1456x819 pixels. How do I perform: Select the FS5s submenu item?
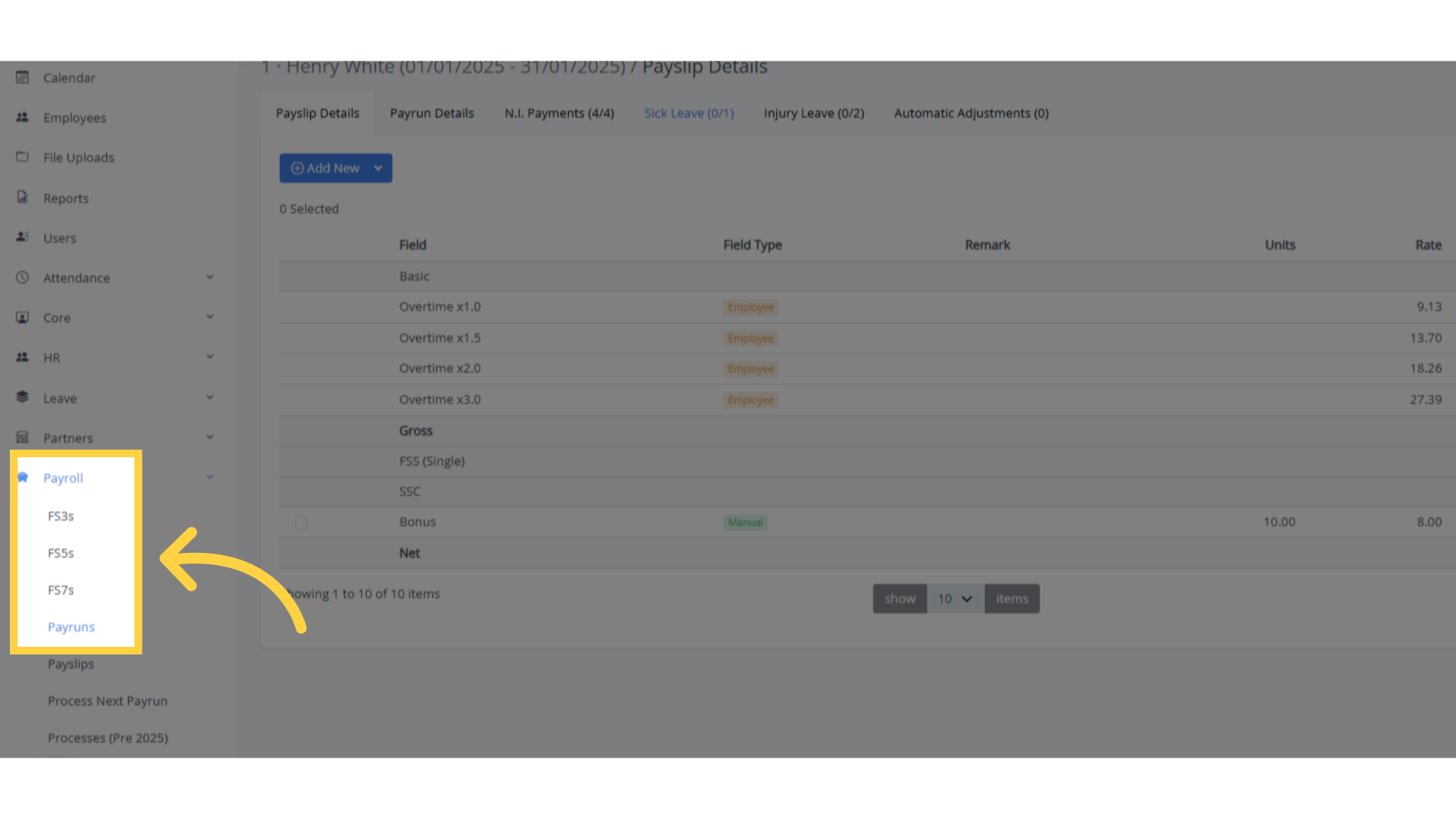tap(61, 554)
